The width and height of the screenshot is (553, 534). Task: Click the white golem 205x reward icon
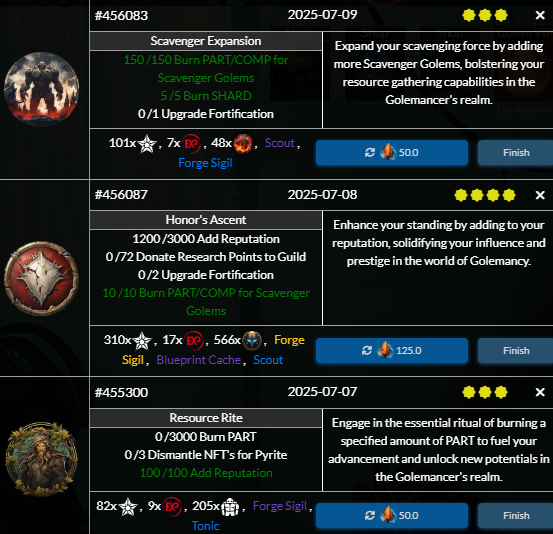tap(230, 507)
